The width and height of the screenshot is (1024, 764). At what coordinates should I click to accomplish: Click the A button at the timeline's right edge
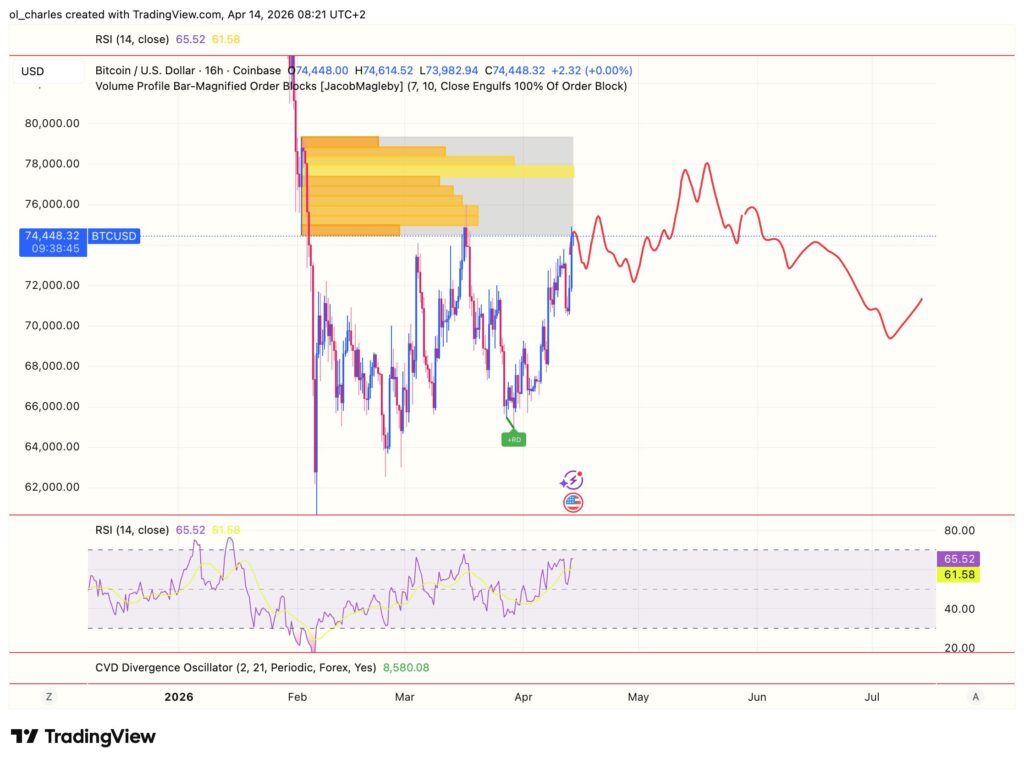(975, 696)
